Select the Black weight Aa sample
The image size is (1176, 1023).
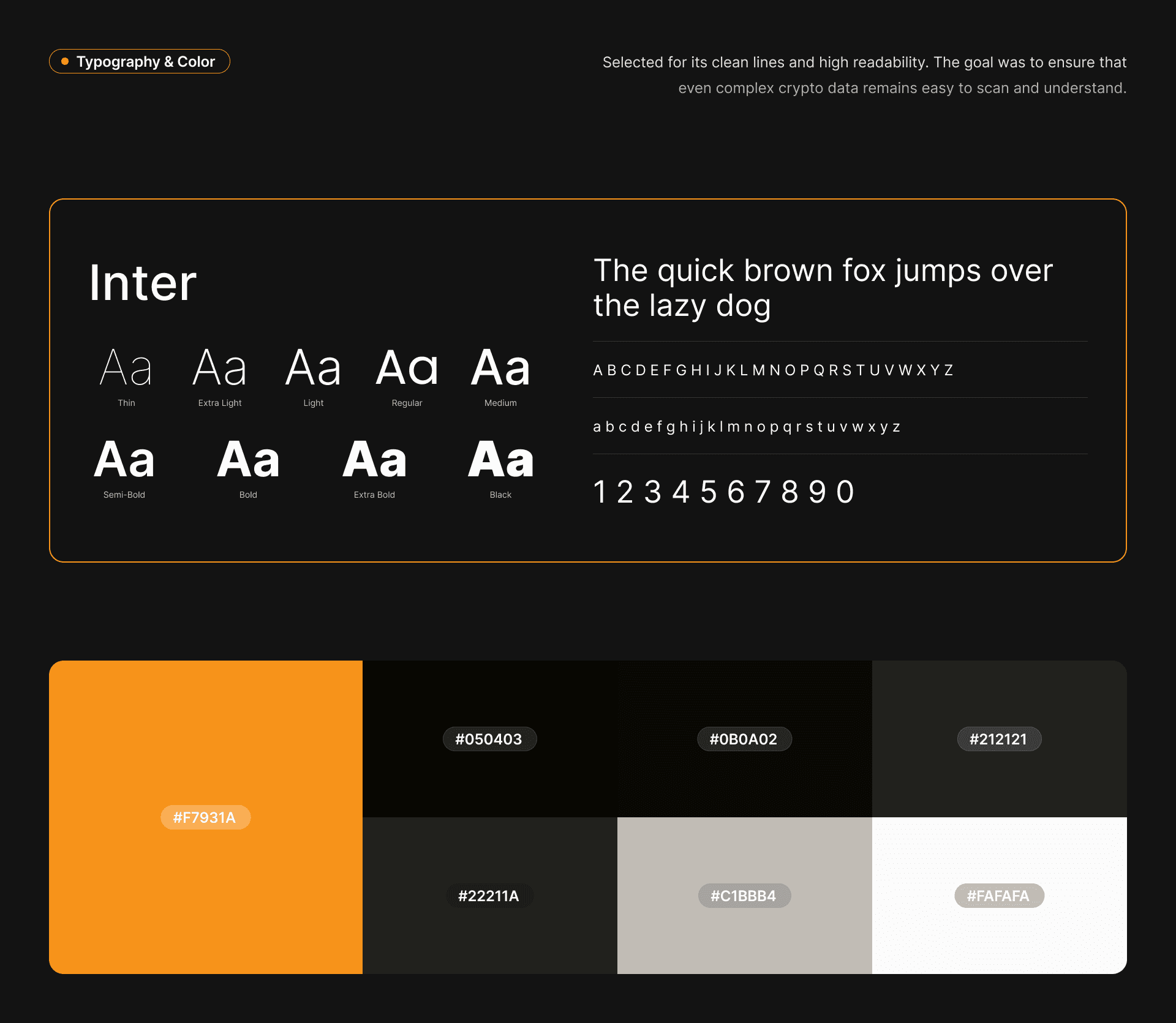click(x=500, y=460)
